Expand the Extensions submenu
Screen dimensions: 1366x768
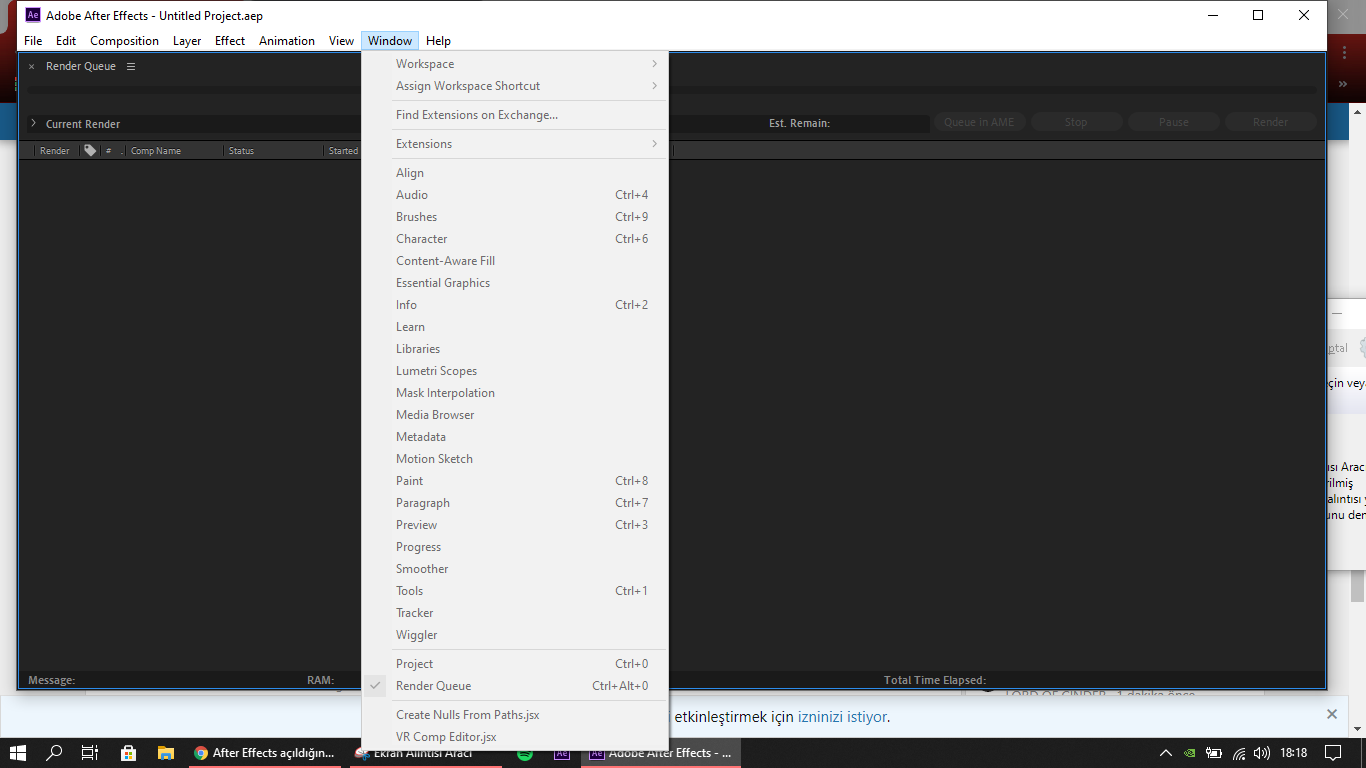pos(515,144)
